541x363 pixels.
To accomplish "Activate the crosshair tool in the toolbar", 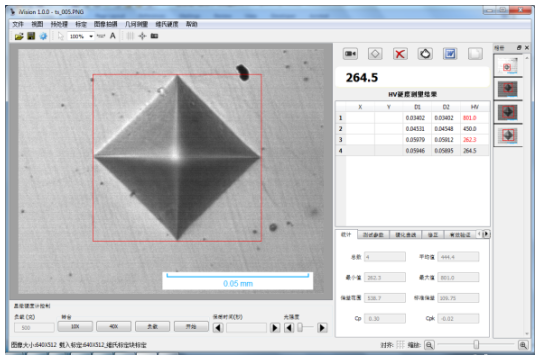I will point(142,36).
